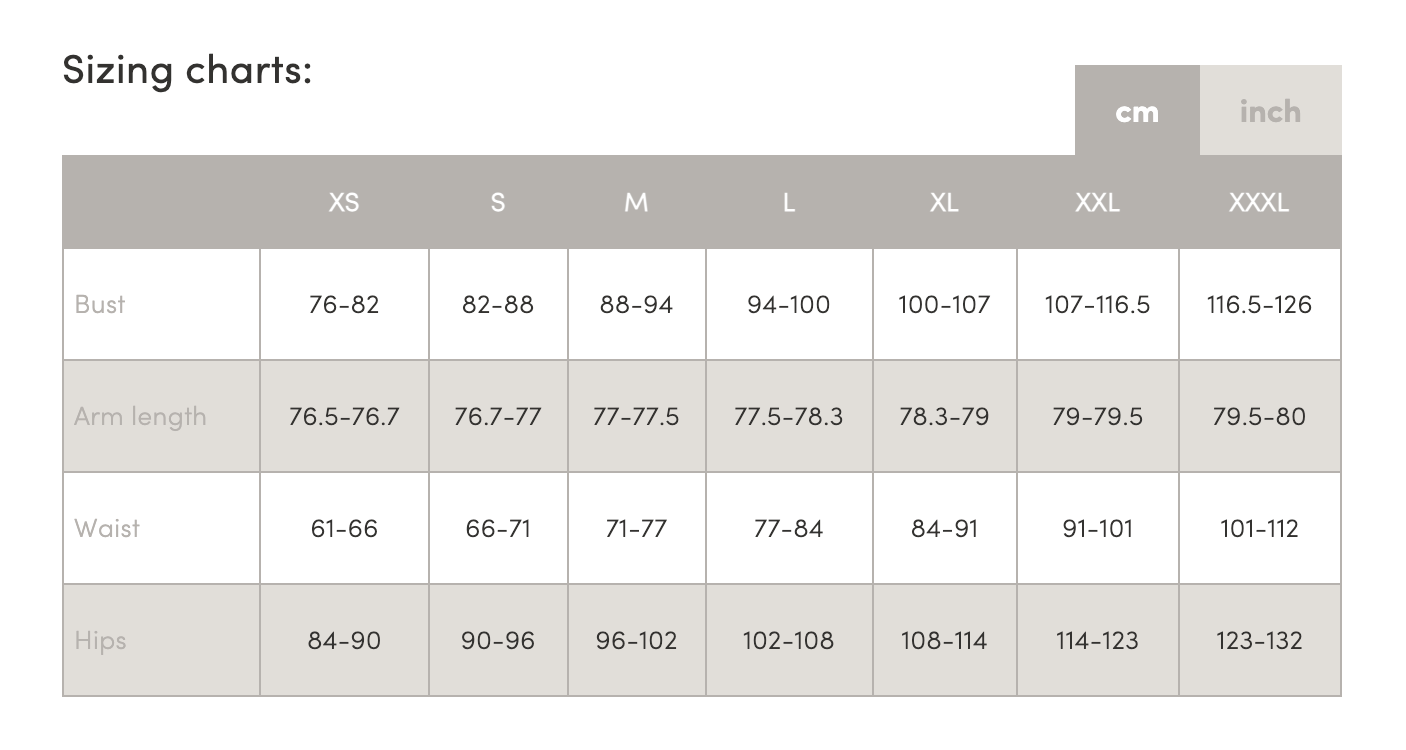Click the XS bust value 76-82
This screenshot has width=1406, height=750.
tap(344, 304)
